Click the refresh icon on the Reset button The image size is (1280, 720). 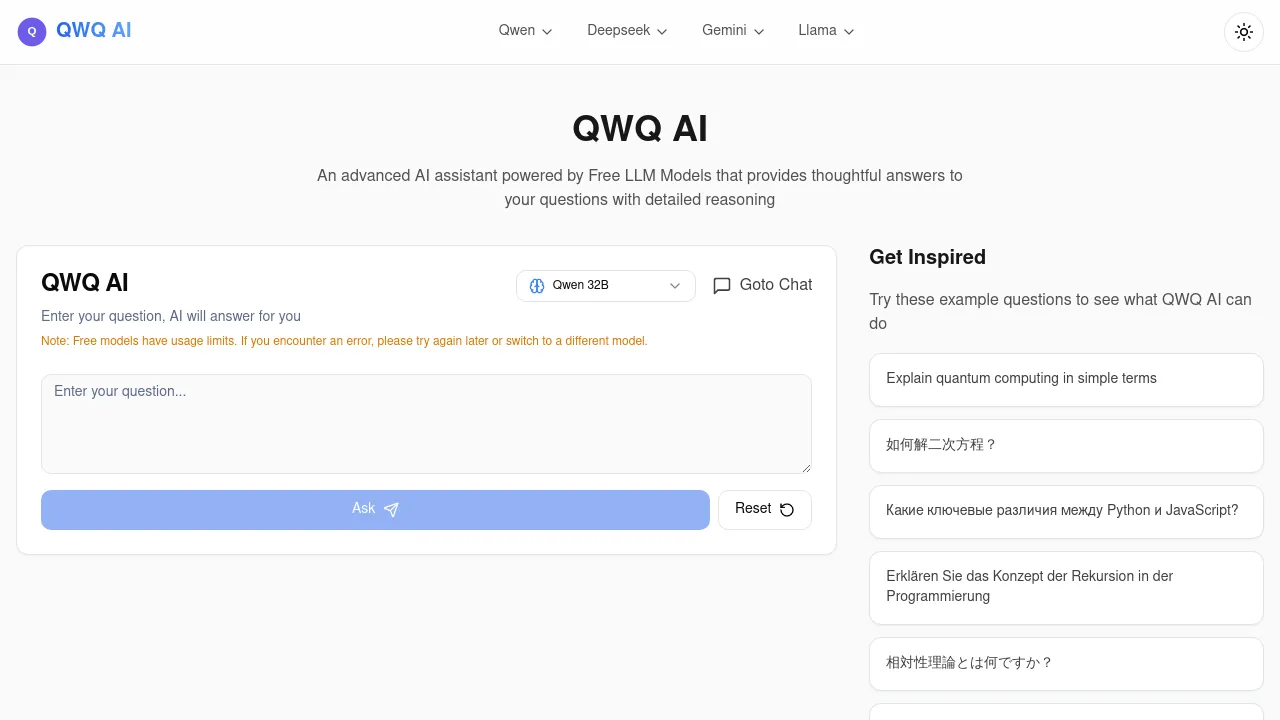(x=787, y=510)
